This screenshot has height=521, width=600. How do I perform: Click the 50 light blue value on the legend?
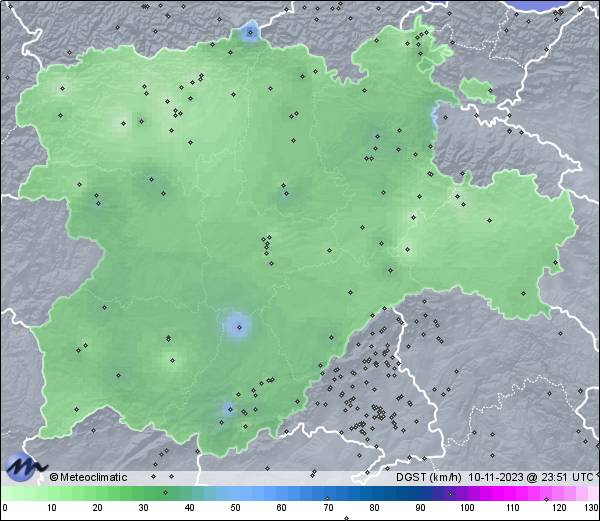[x=236, y=508]
